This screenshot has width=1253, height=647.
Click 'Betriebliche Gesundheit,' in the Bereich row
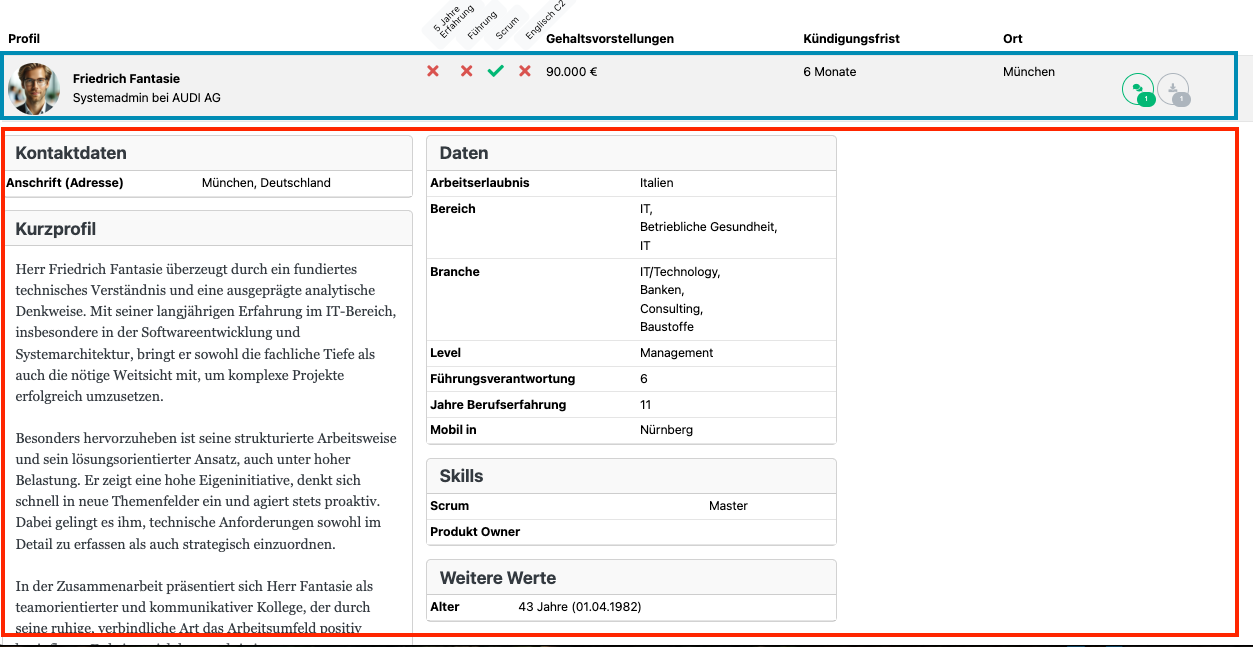(x=709, y=227)
